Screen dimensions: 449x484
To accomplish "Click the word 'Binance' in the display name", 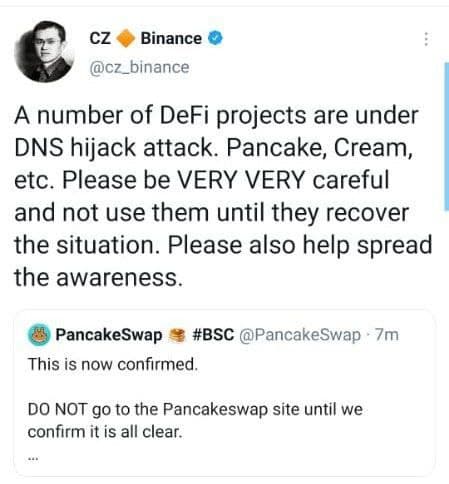I will 171,38.
